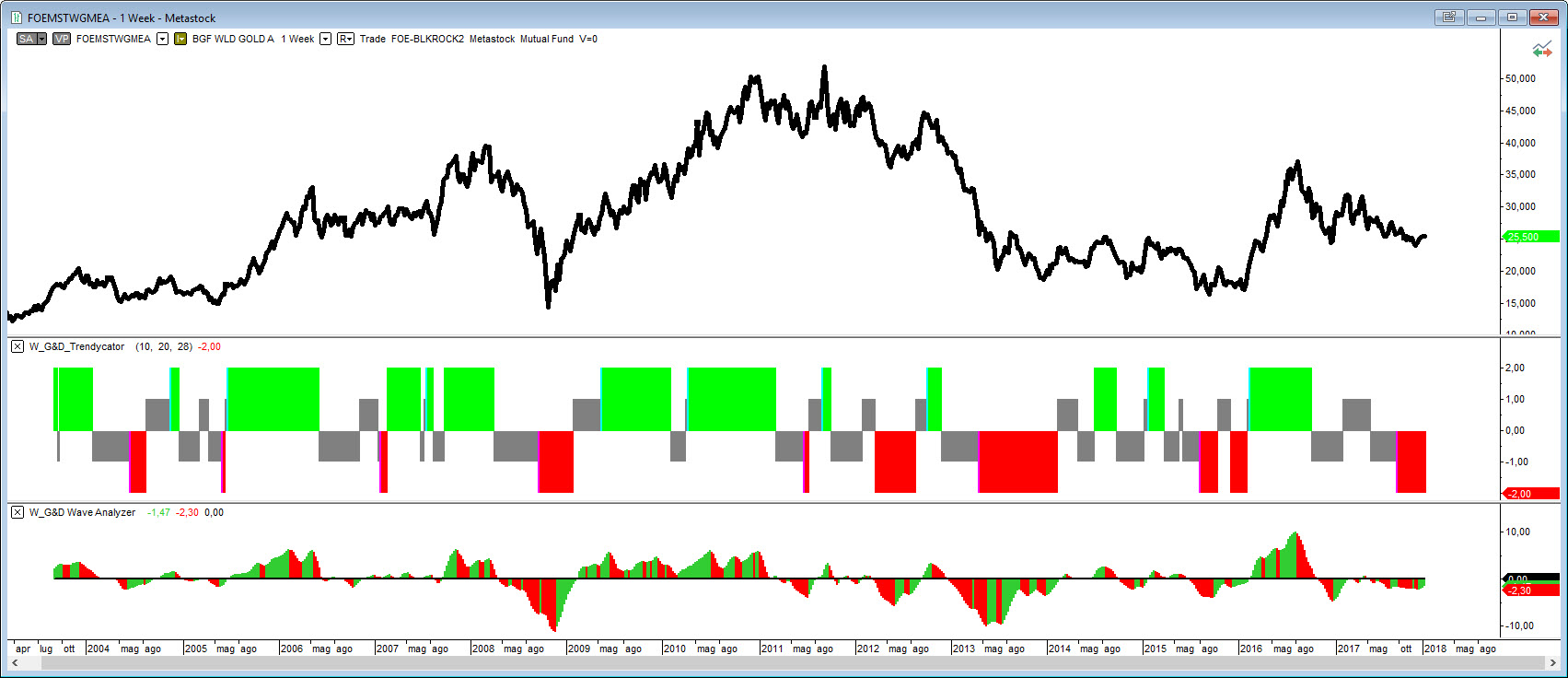Close the W_G&D_Trendycator indicator pane
This screenshot has width=1568, height=678.
(17, 346)
